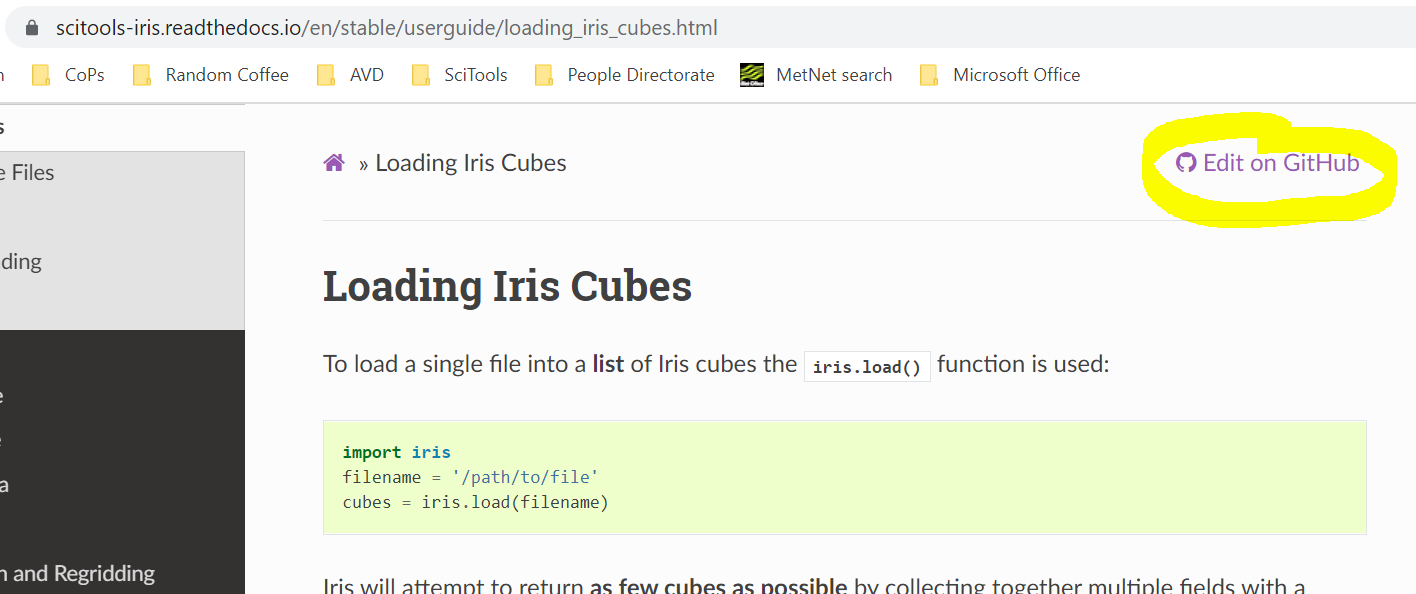Viewport: 1416px width, 594px height.
Task: Click the Microsoft Office bookmark folder icon
Action: [928, 74]
